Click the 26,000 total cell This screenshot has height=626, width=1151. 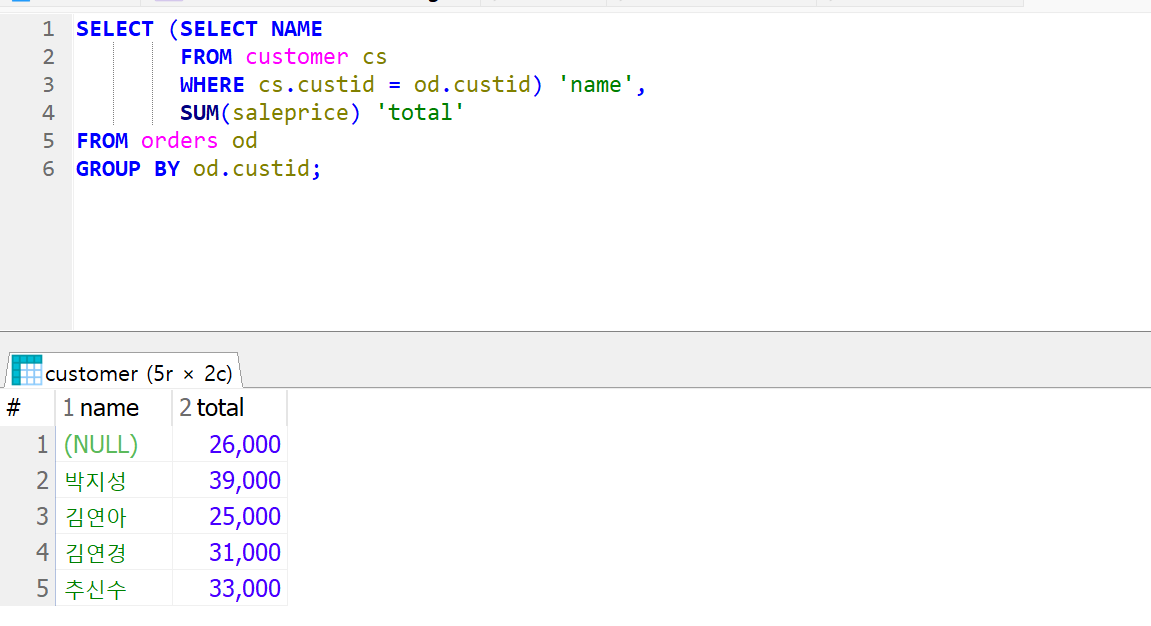[x=230, y=445]
